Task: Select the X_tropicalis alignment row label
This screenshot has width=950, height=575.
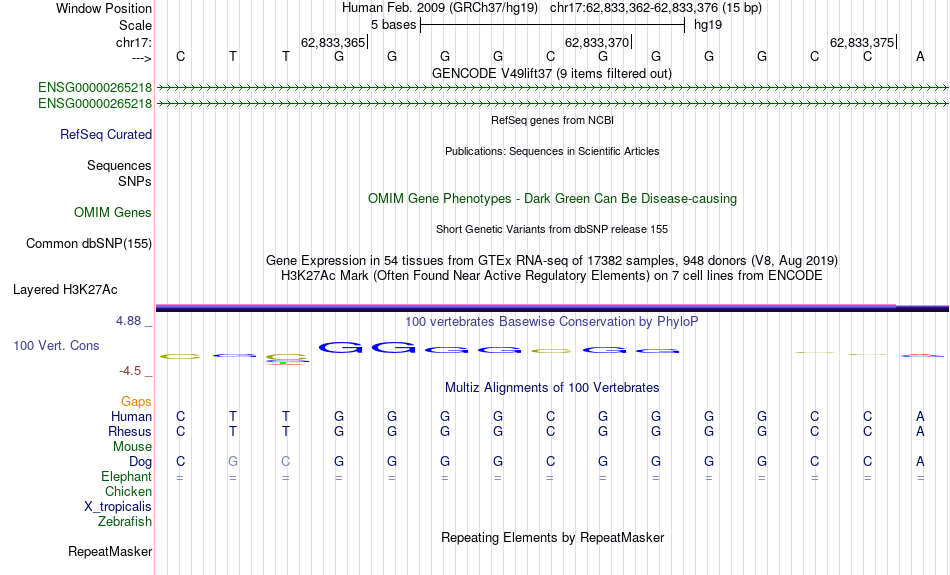Action: point(118,507)
